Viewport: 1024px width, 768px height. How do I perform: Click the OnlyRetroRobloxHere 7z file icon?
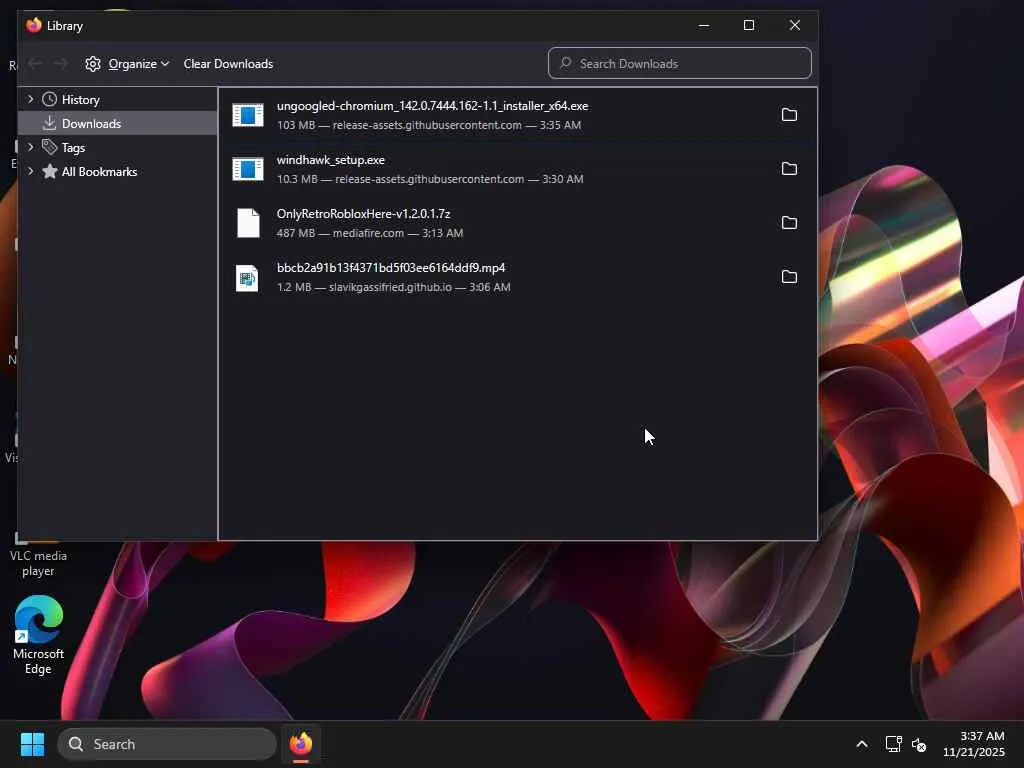[248, 223]
